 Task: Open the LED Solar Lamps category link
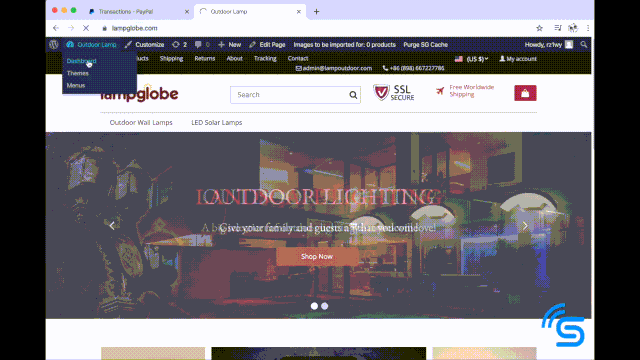(217, 122)
